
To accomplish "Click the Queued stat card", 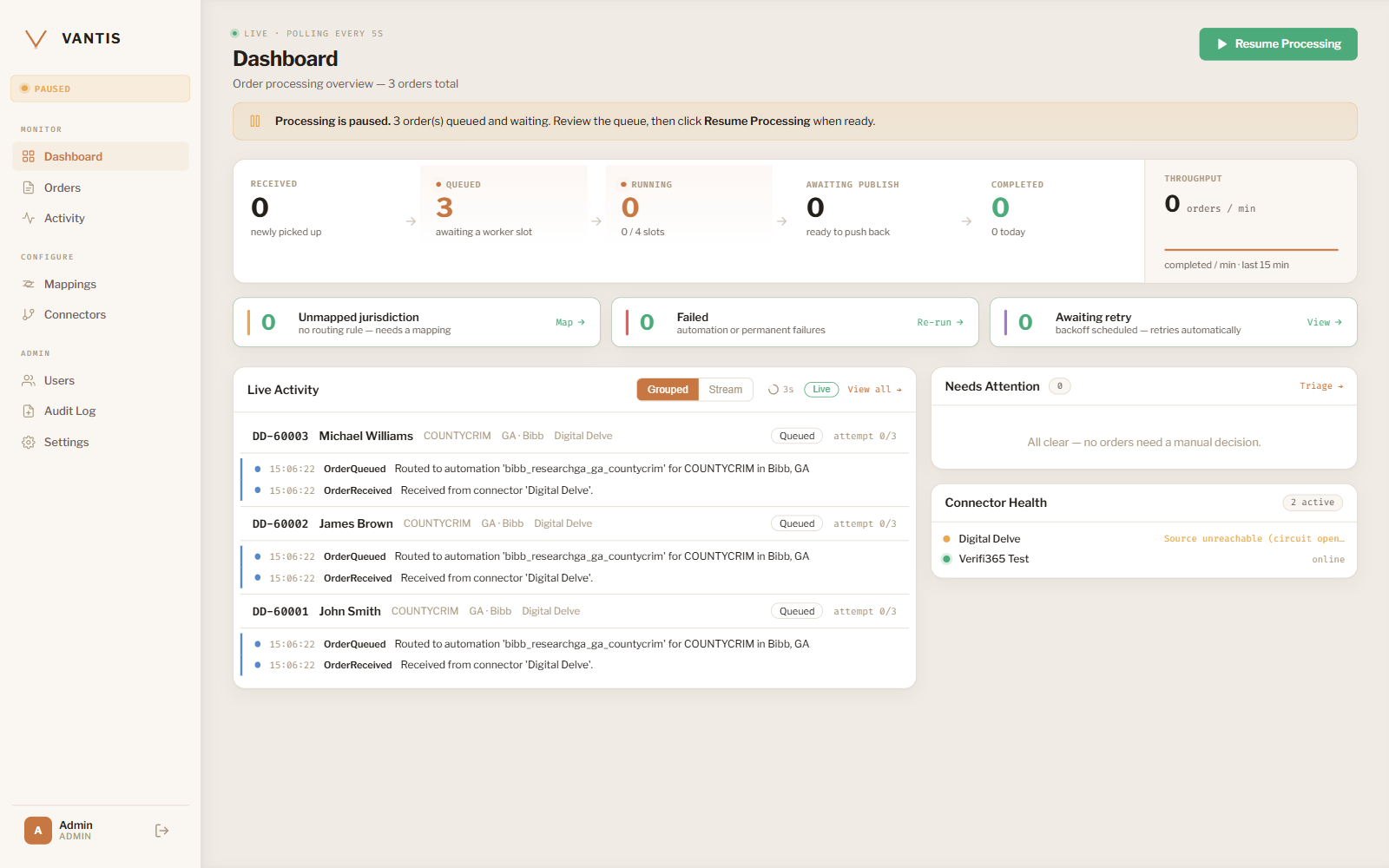I will click(504, 208).
